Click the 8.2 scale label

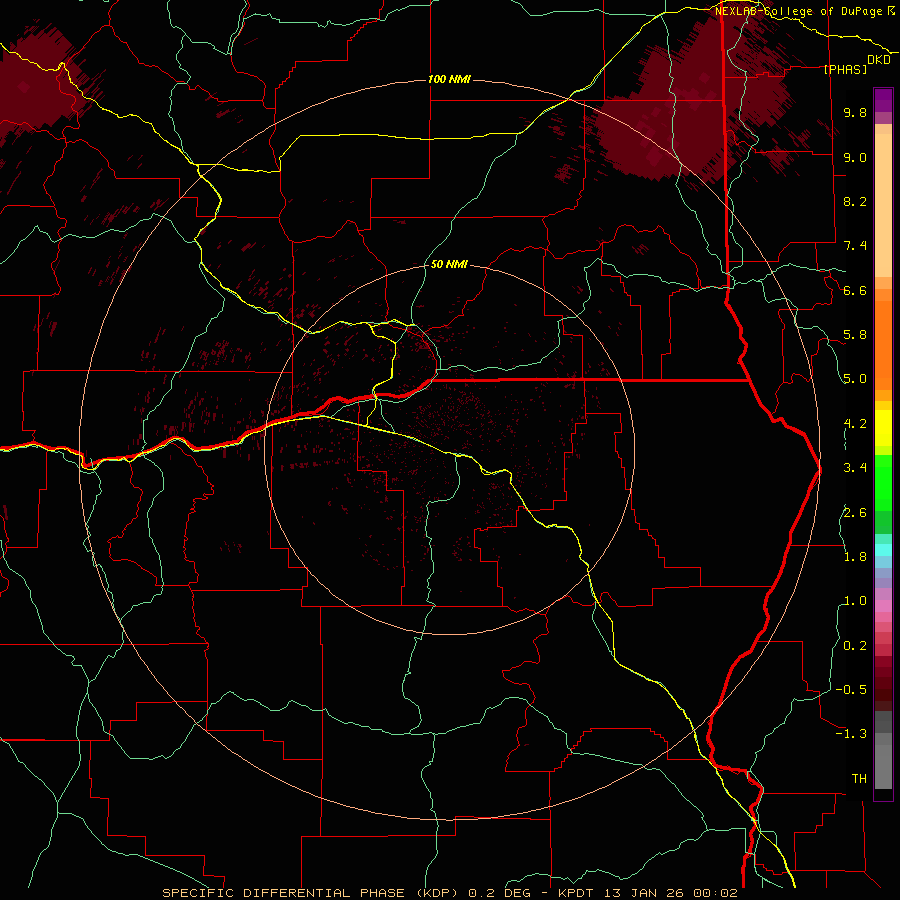(855, 201)
